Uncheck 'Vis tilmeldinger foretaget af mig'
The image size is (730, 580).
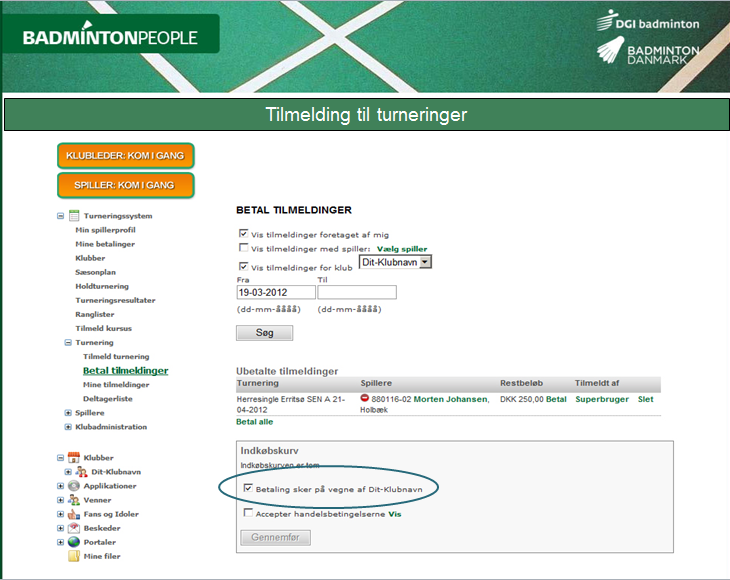tap(243, 234)
